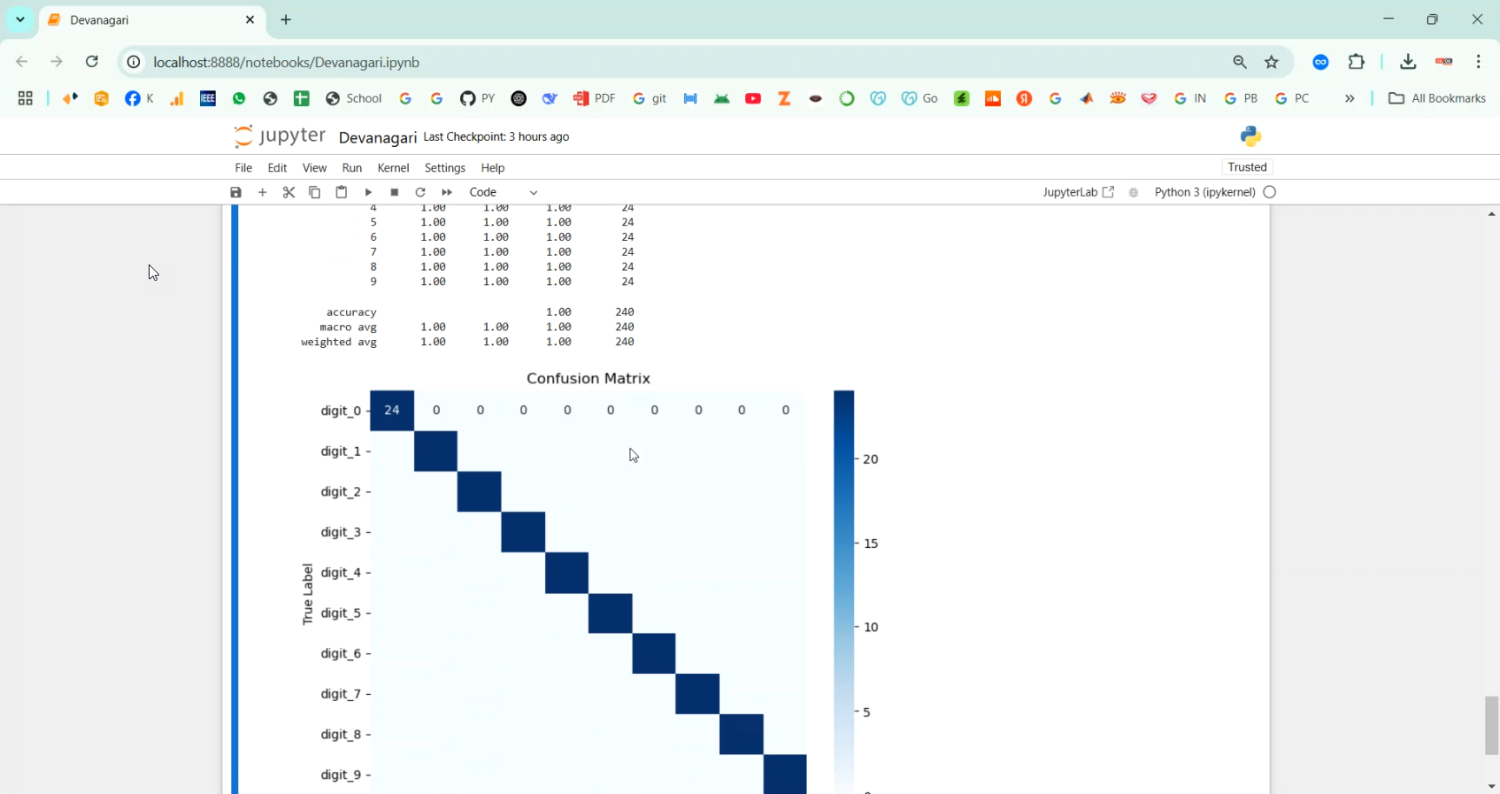1500x794 pixels.
Task: Restart the kernel using circular arrow icon
Action: click(420, 192)
